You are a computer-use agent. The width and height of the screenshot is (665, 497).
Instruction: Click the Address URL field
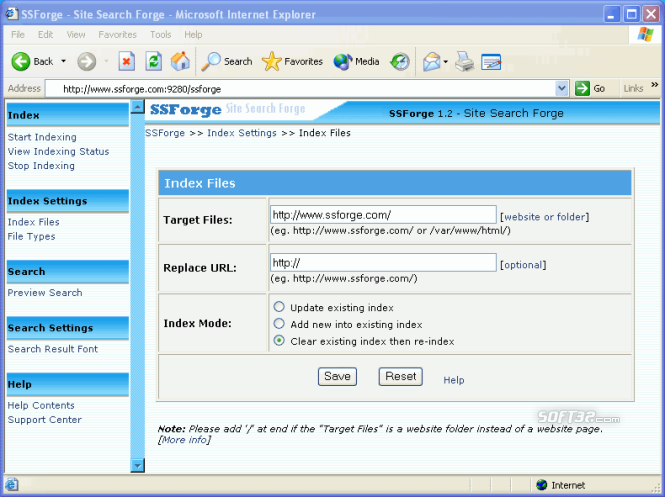tap(300, 89)
